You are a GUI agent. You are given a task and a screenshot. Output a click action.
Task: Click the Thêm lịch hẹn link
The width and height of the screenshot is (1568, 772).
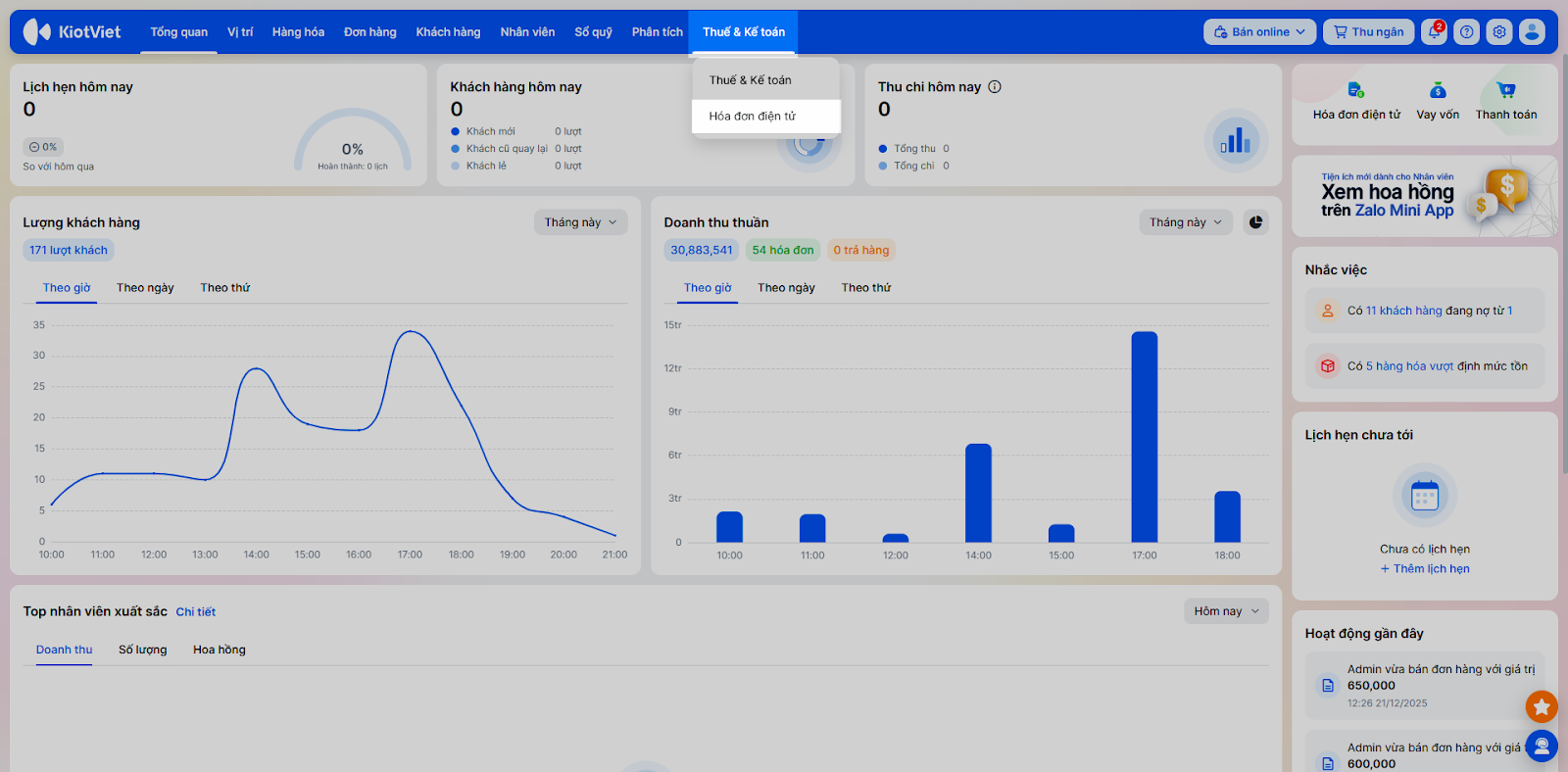coord(1425,569)
